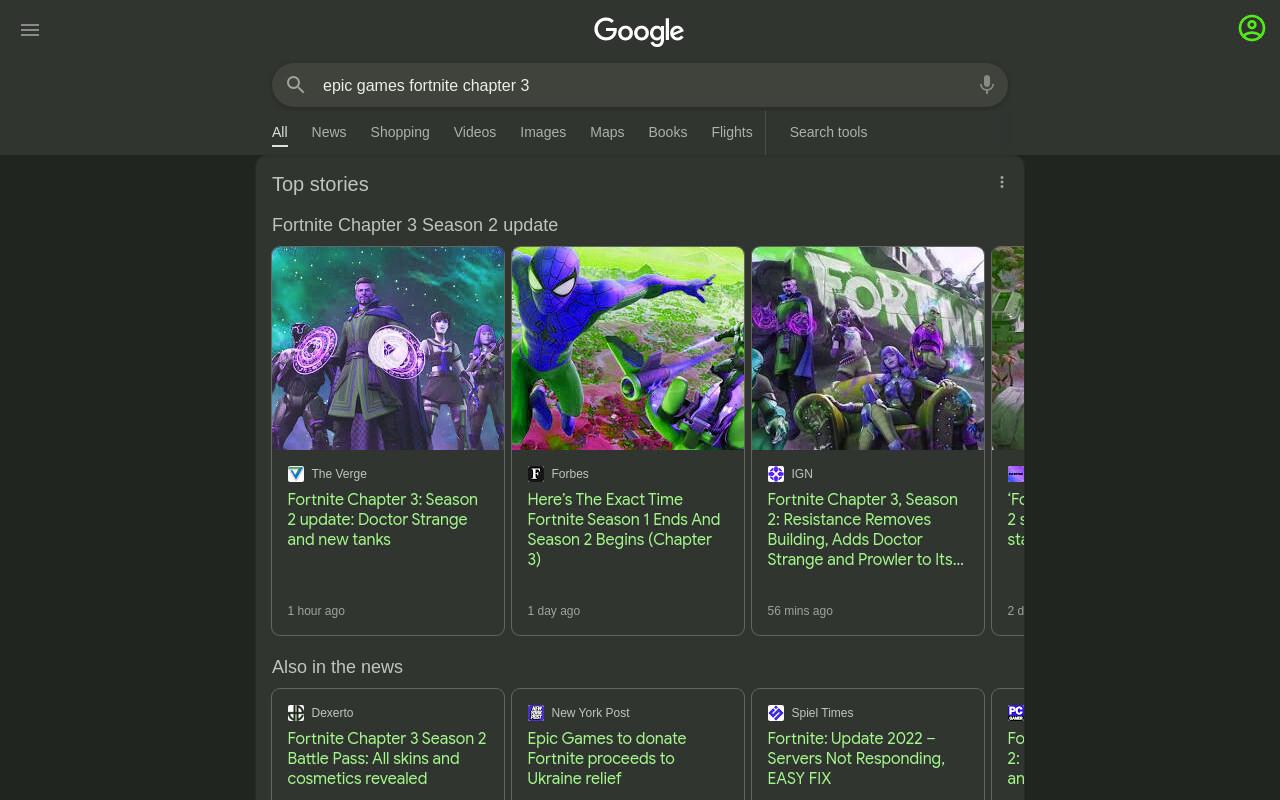
Task: Open Forbes exact time Season 2 article
Action: 624,530
